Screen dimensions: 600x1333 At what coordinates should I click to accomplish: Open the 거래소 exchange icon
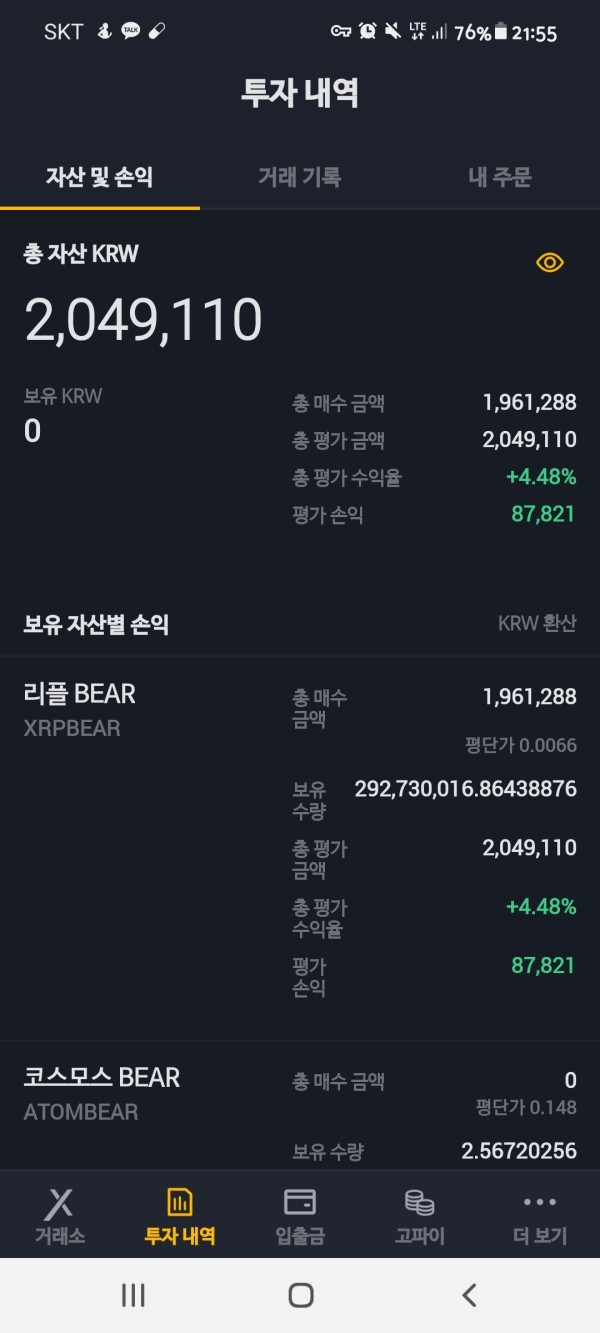60,1215
